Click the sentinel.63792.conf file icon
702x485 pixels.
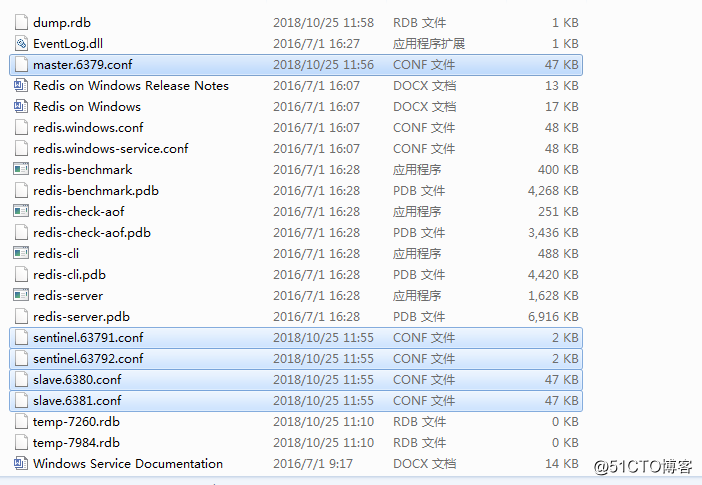(21, 358)
